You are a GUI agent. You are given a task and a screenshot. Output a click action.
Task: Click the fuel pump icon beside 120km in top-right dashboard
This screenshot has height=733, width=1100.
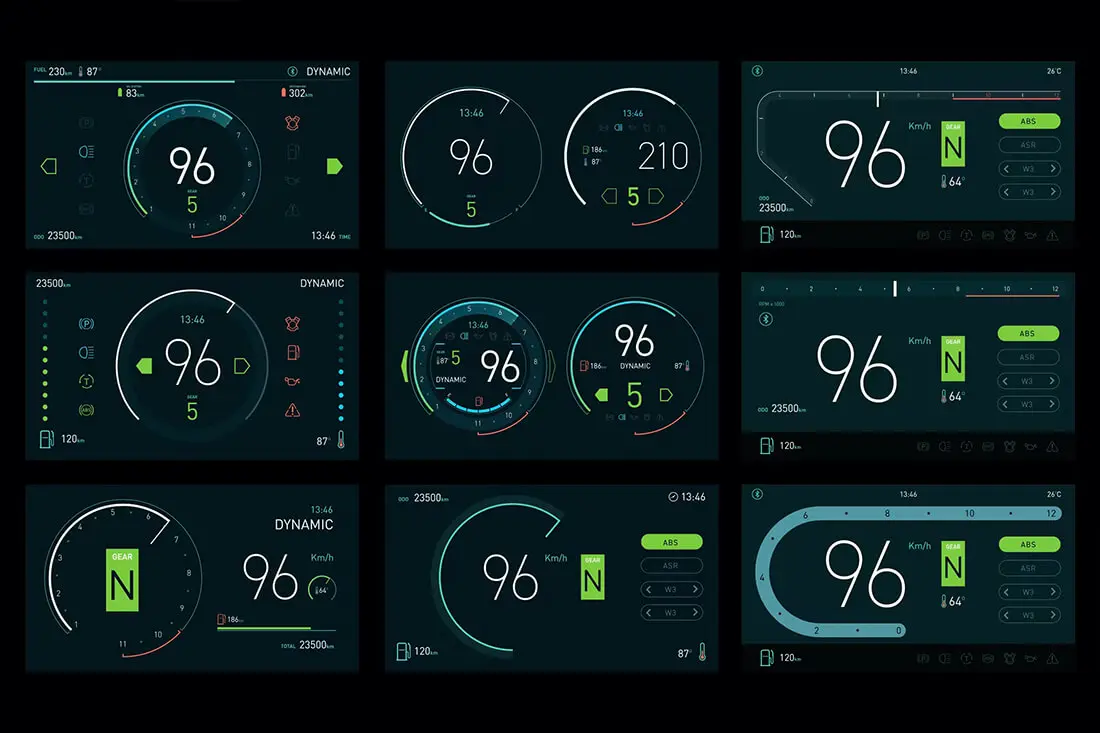(x=766, y=234)
